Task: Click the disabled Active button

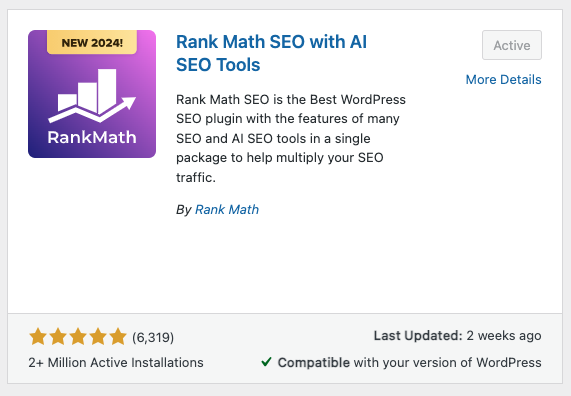Action: point(512,45)
